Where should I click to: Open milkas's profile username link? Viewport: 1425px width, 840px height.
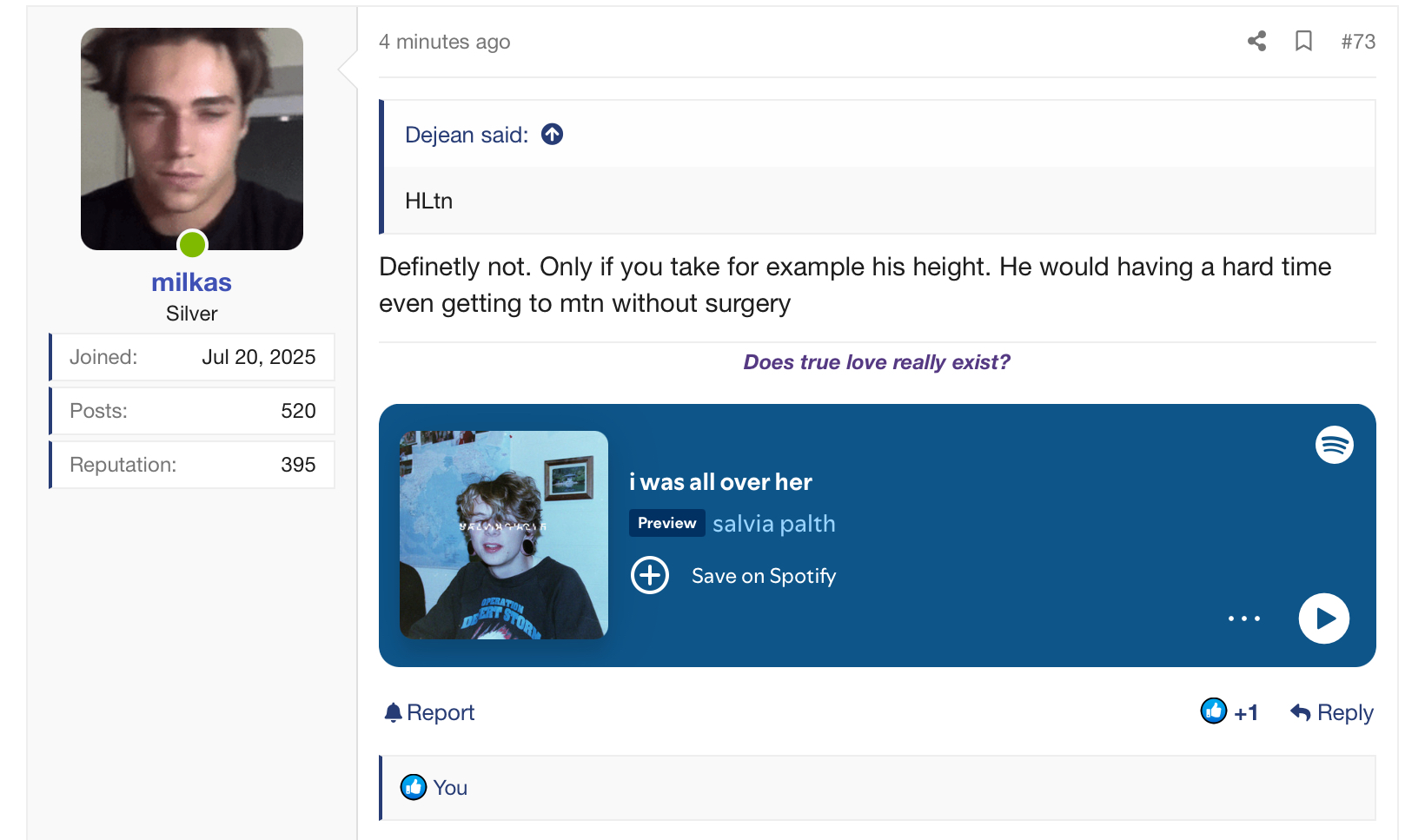click(191, 282)
